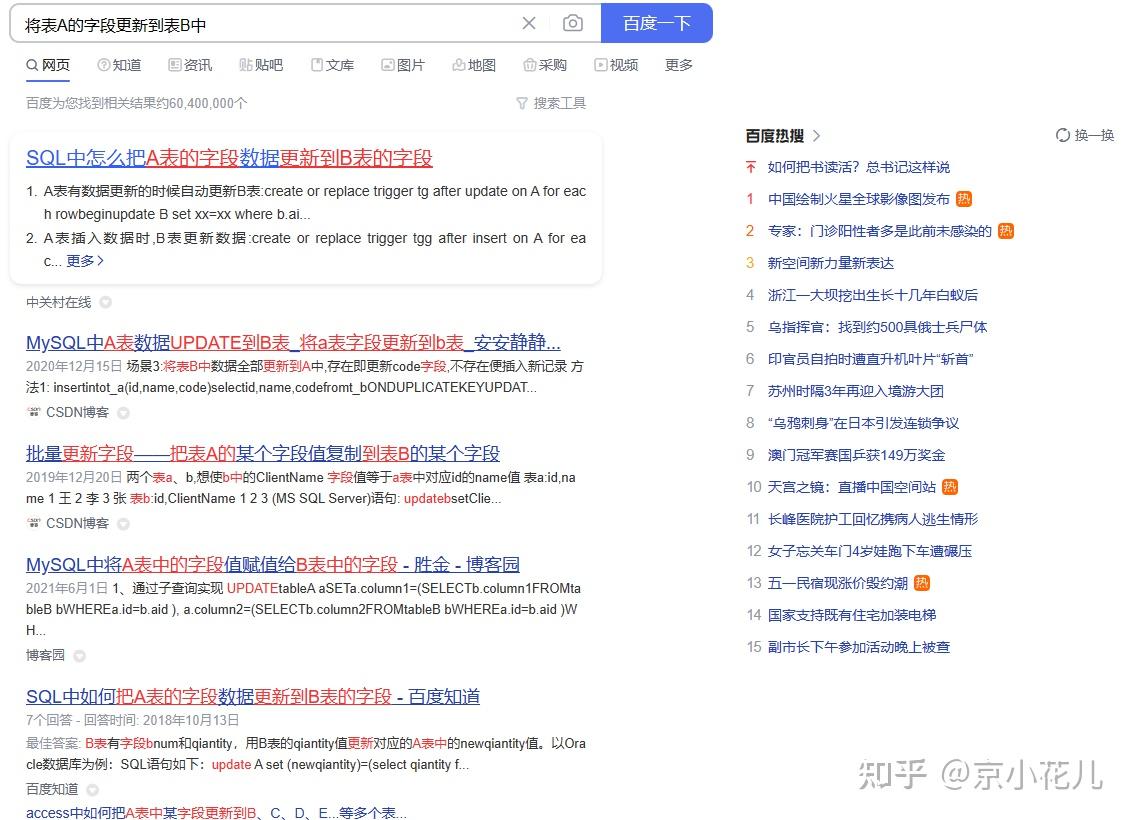Open hot search 浙江一大坝挖出生长十几年白蚁后
Viewport: 1131px width, 820px height.
coord(873,295)
